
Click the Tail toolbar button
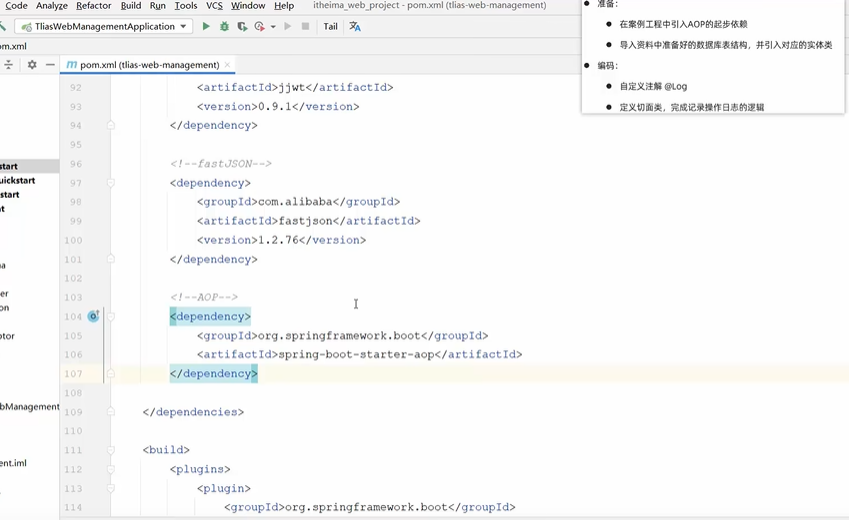(330, 26)
